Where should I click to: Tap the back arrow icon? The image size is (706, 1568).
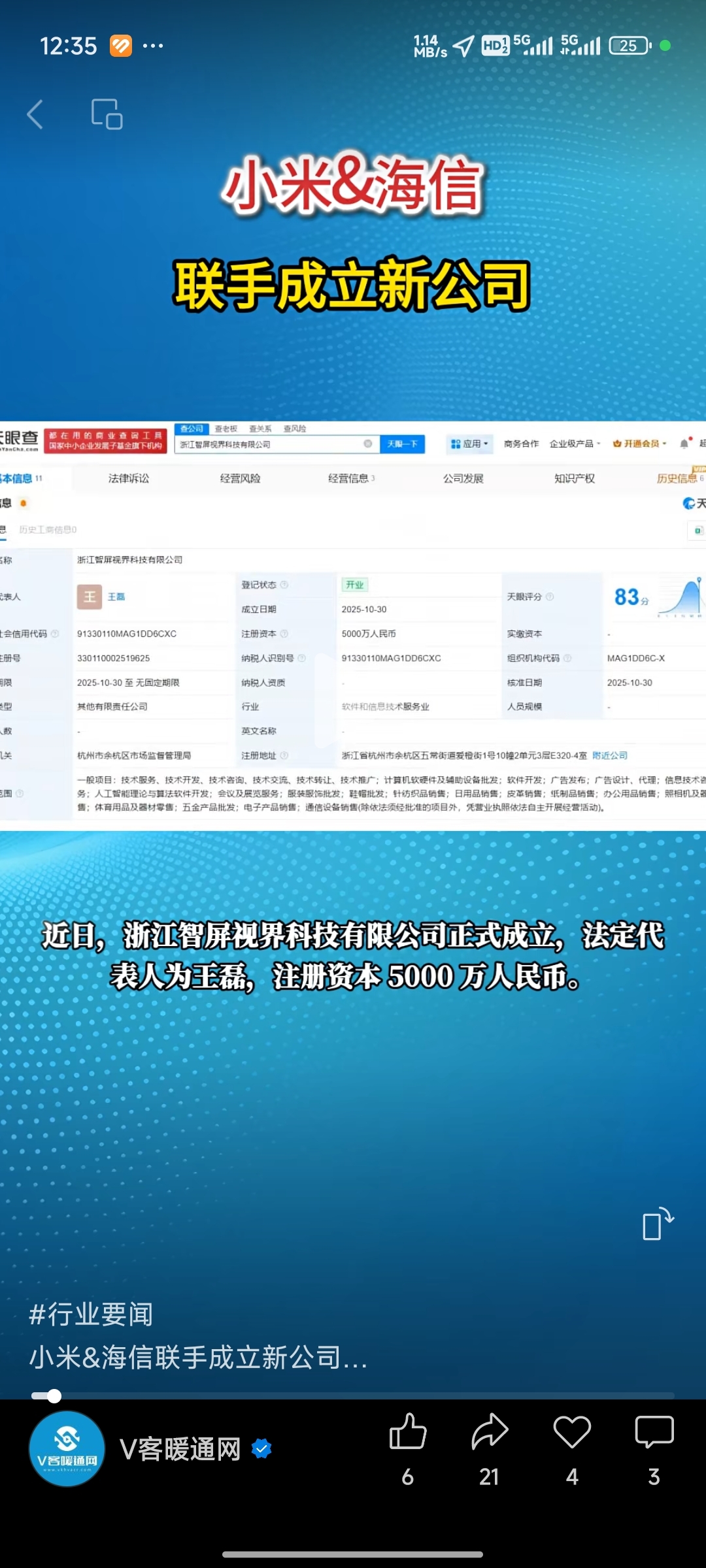coord(35,114)
